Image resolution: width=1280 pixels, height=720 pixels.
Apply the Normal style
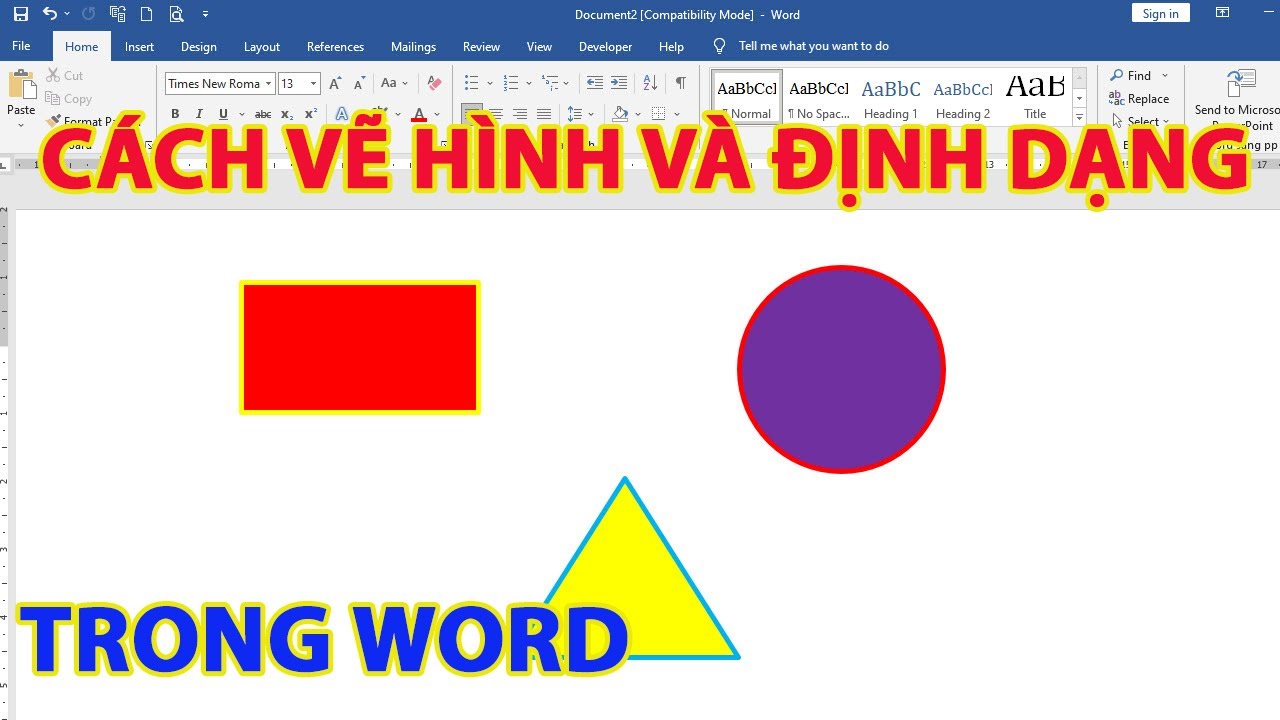747,98
